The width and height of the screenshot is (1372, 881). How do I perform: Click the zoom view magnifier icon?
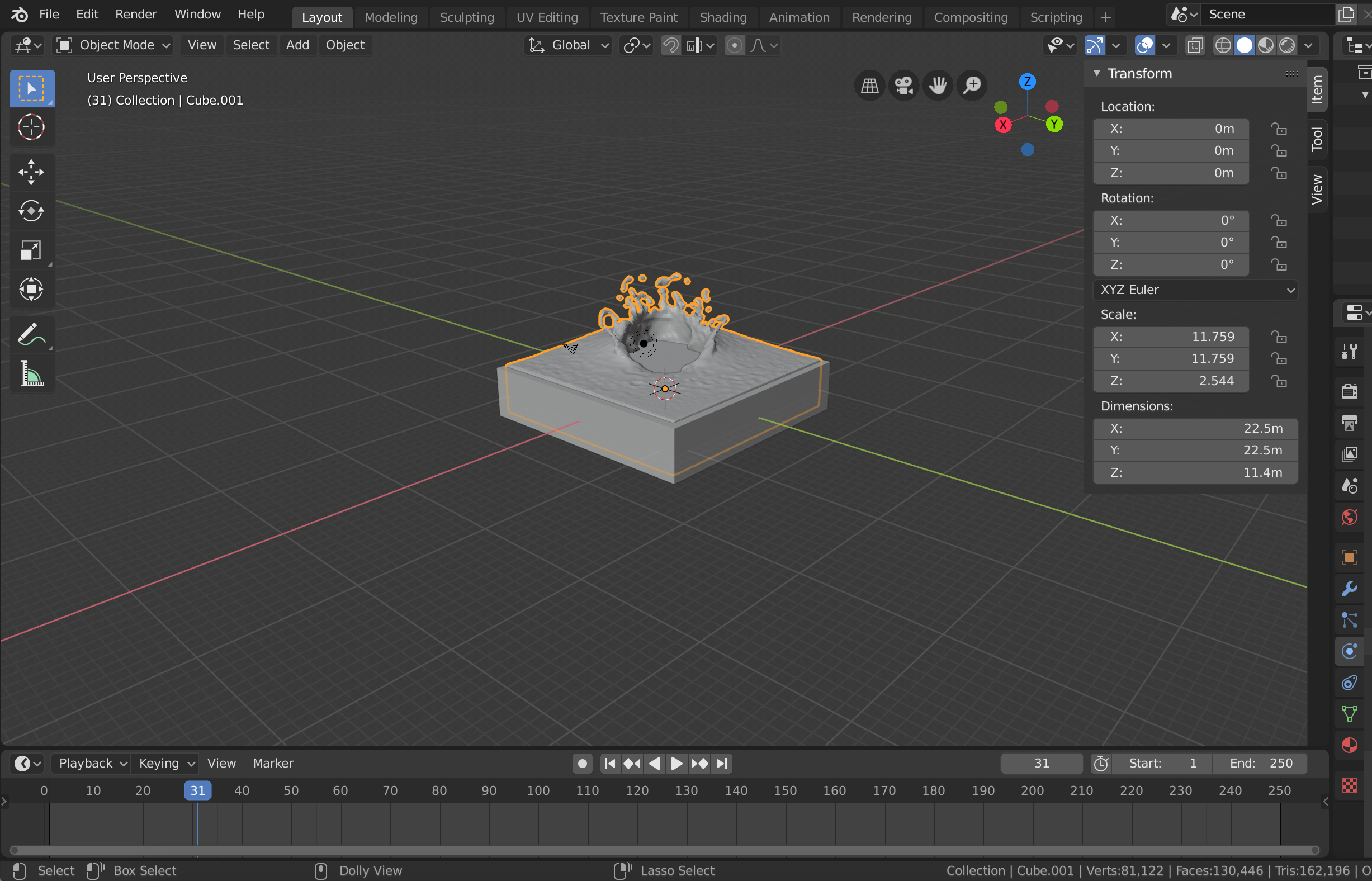point(972,86)
